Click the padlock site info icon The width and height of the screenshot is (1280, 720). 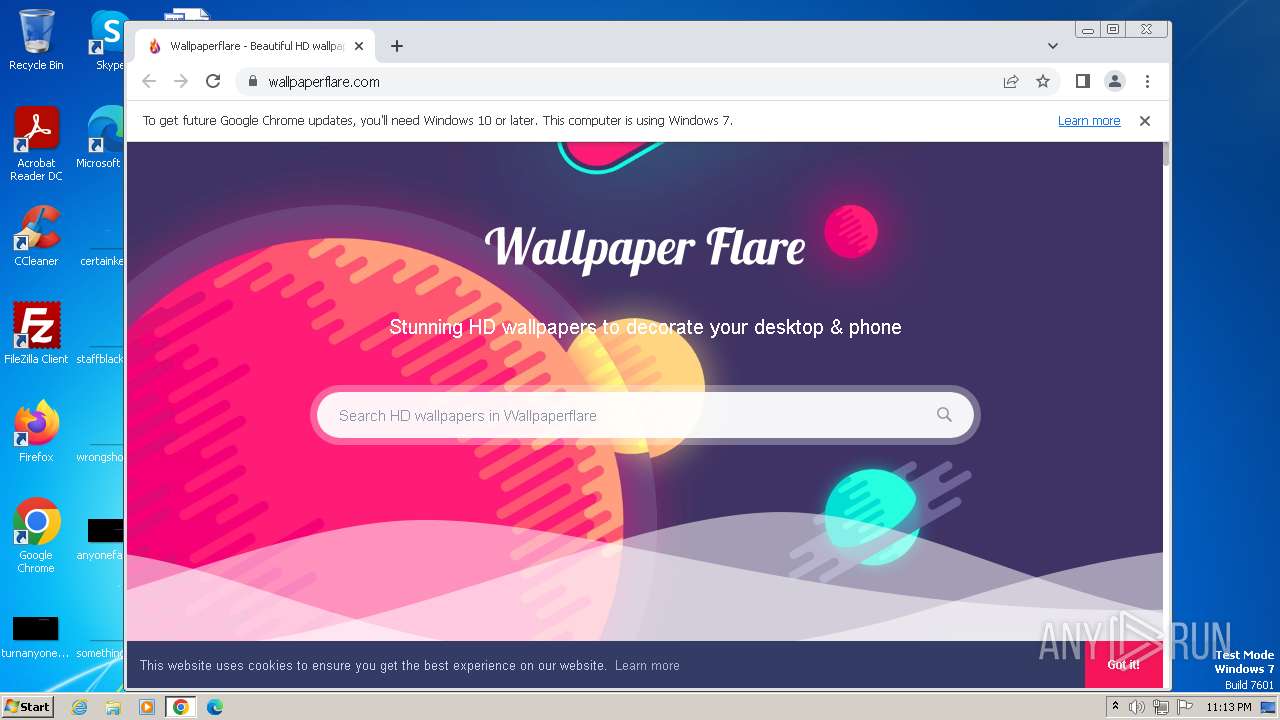tap(252, 82)
